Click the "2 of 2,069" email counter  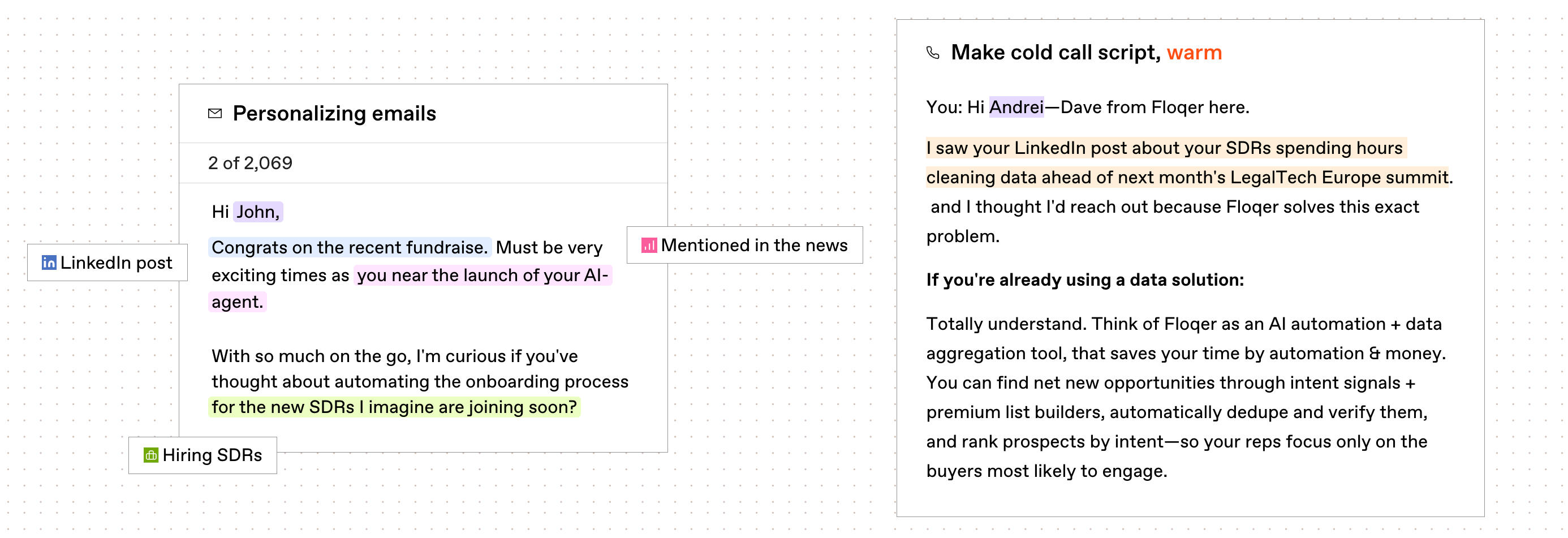[250, 163]
